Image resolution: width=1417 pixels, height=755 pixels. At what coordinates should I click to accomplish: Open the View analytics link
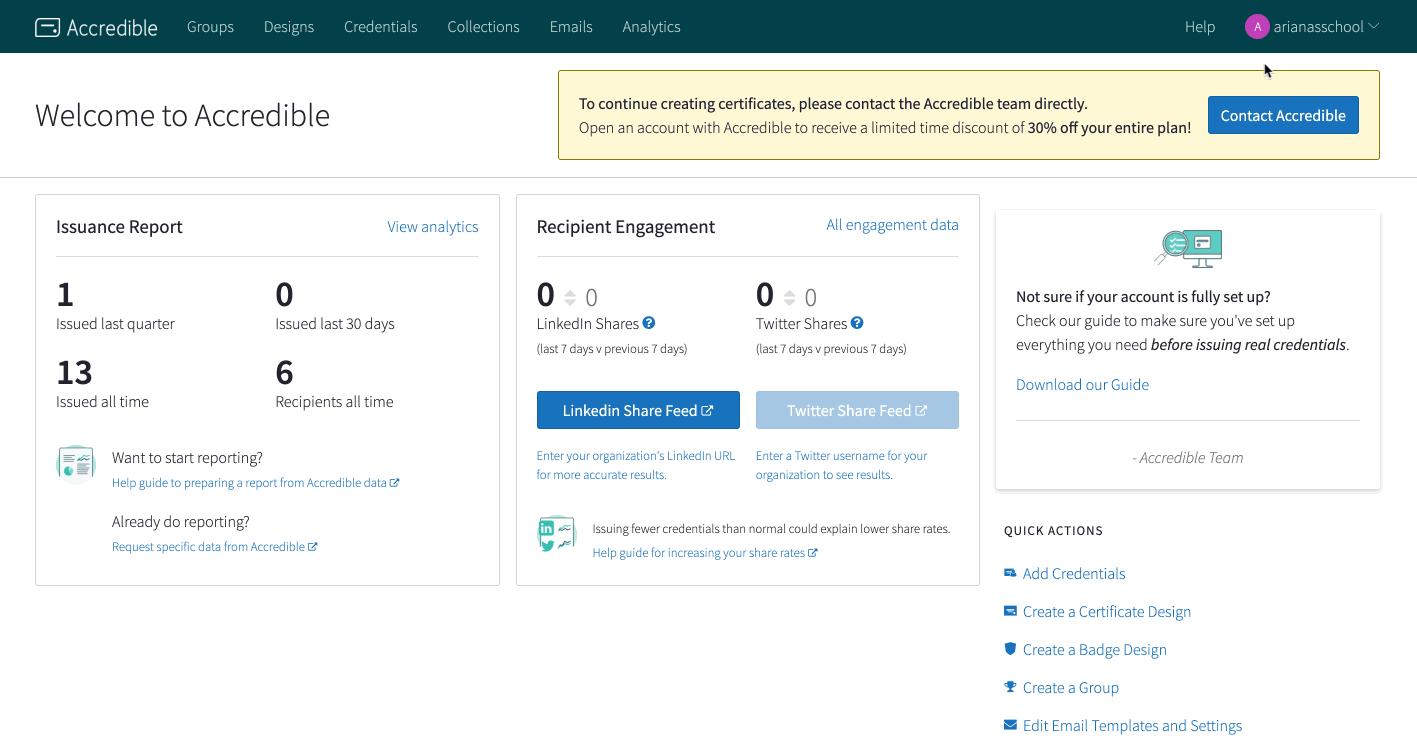pyautogui.click(x=433, y=227)
